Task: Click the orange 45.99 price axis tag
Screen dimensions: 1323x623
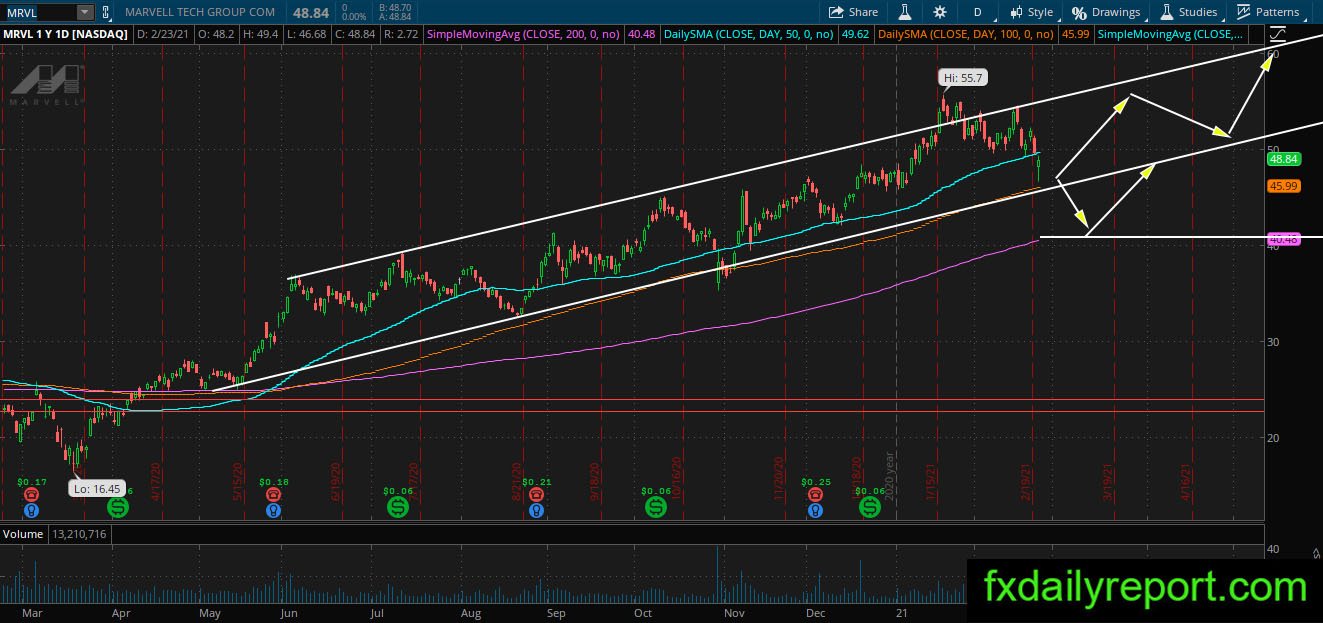Action: (x=1283, y=186)
